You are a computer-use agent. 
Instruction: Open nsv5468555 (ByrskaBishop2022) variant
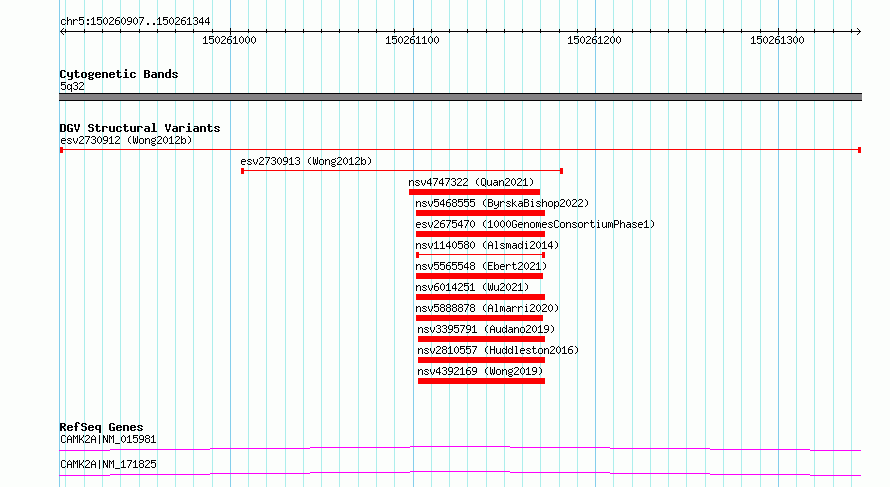(x=502, y=203)
